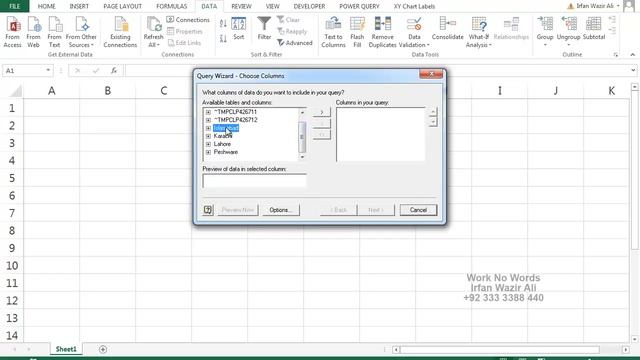The height and width of the screenshot is (360, 640).
Task: Expand the Islamabad table node
Action: coord(208,128)
